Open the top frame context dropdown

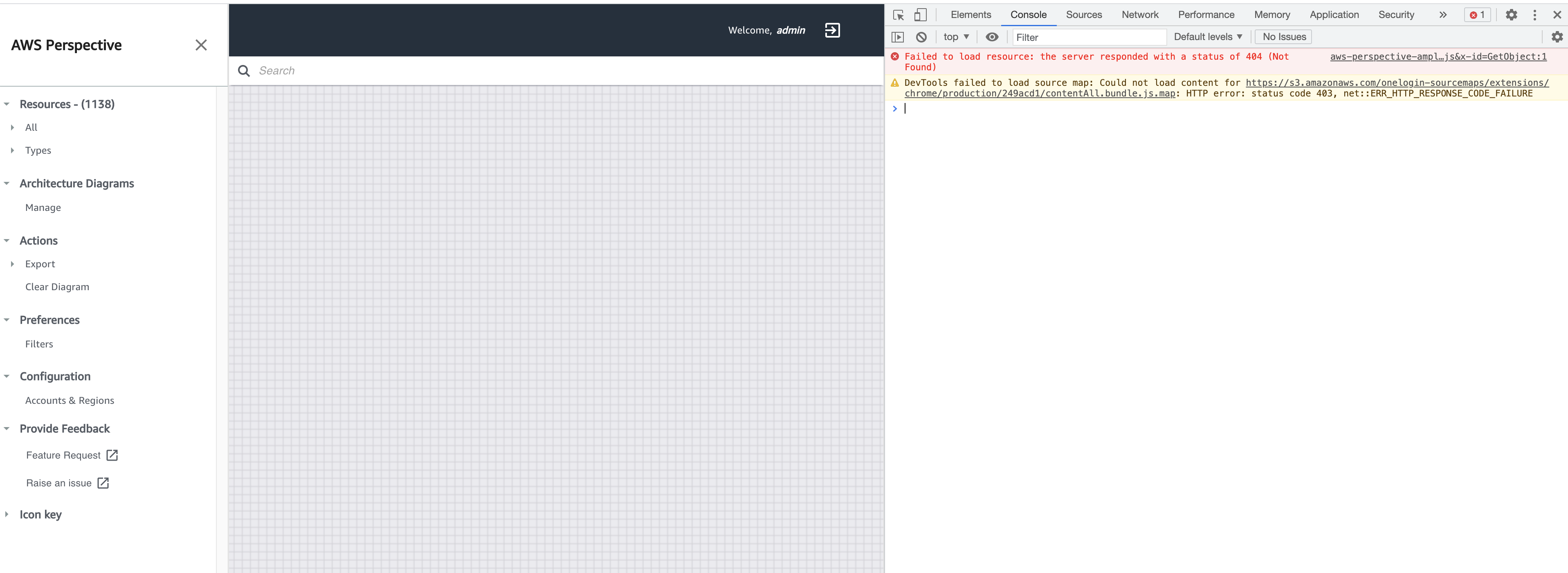point(956,36)
